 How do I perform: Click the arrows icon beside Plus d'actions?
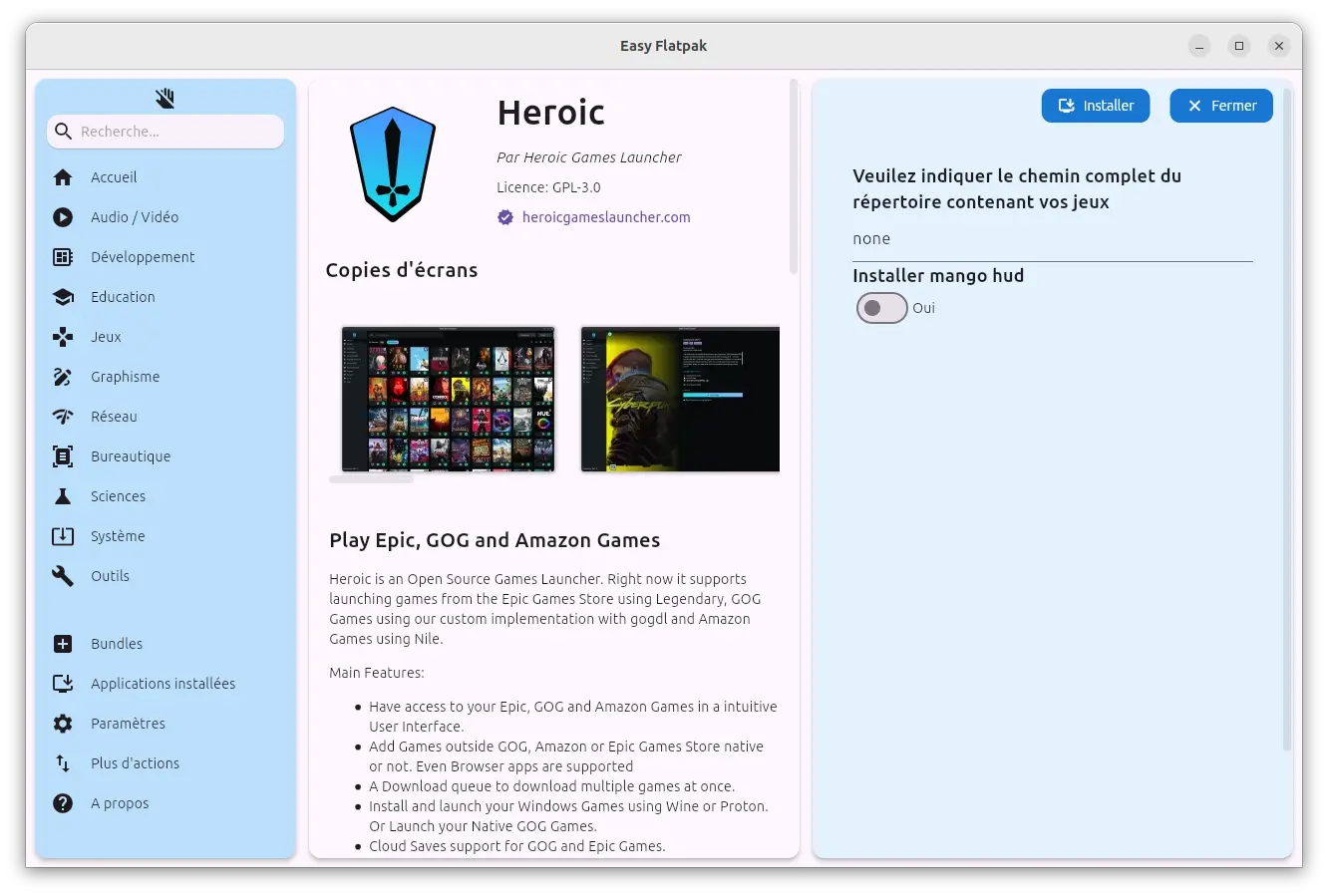click(63, 763)
